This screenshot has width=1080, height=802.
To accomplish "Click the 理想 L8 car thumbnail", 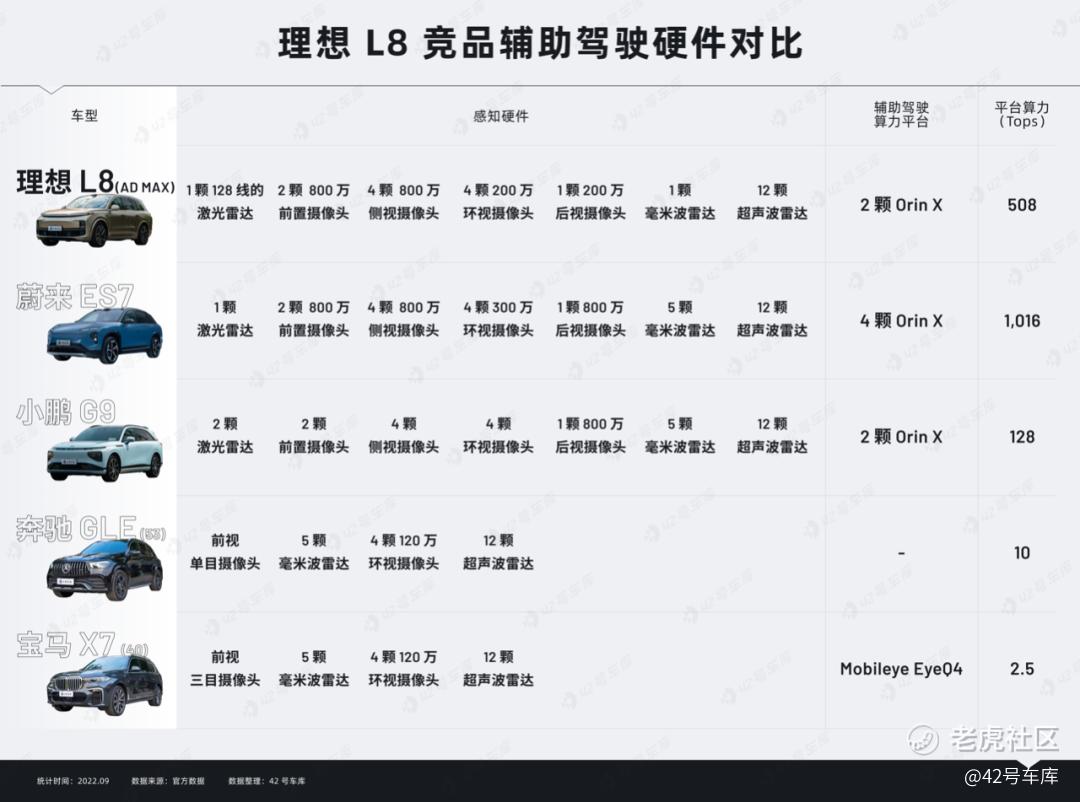I will pyautogui.click(x=94, y=220).
